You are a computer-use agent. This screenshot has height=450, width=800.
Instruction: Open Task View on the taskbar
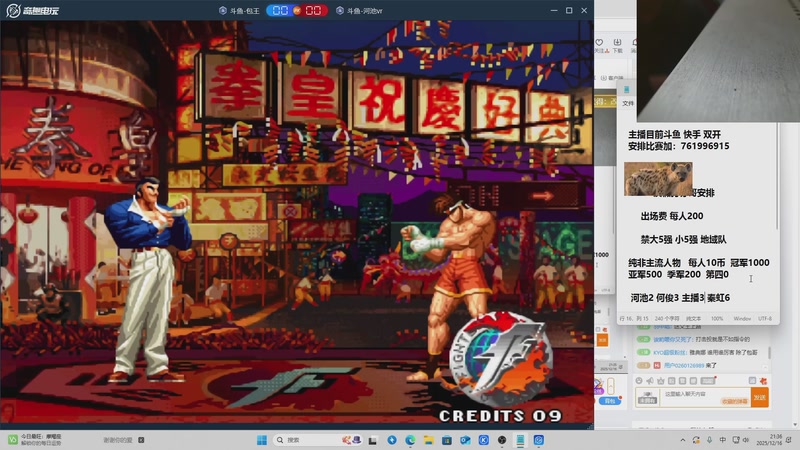point(373,440)
